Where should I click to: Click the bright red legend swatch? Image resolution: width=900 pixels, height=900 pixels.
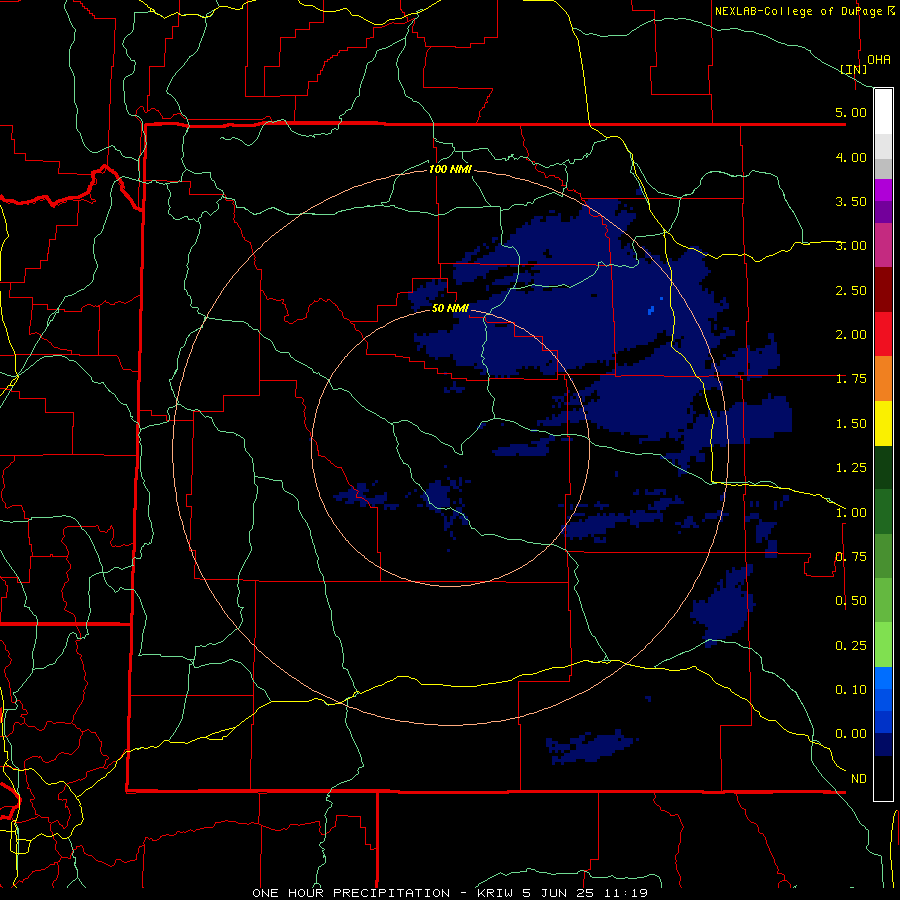point(883,334)
